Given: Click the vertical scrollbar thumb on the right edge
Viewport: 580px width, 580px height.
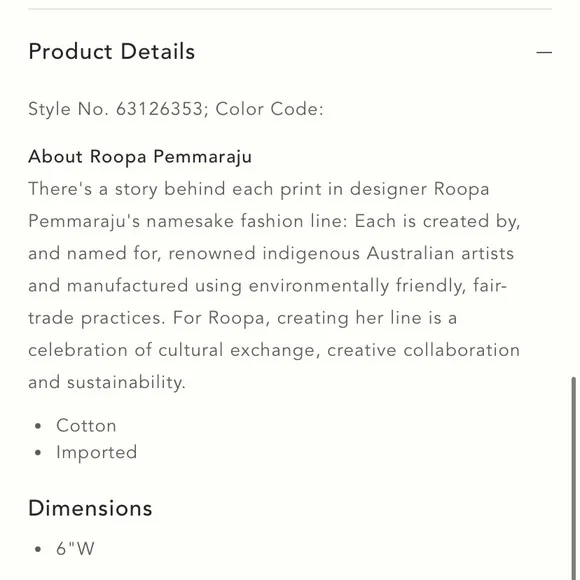Looking at the screenshot, I should pyautogui.click(x=573, y=478).
